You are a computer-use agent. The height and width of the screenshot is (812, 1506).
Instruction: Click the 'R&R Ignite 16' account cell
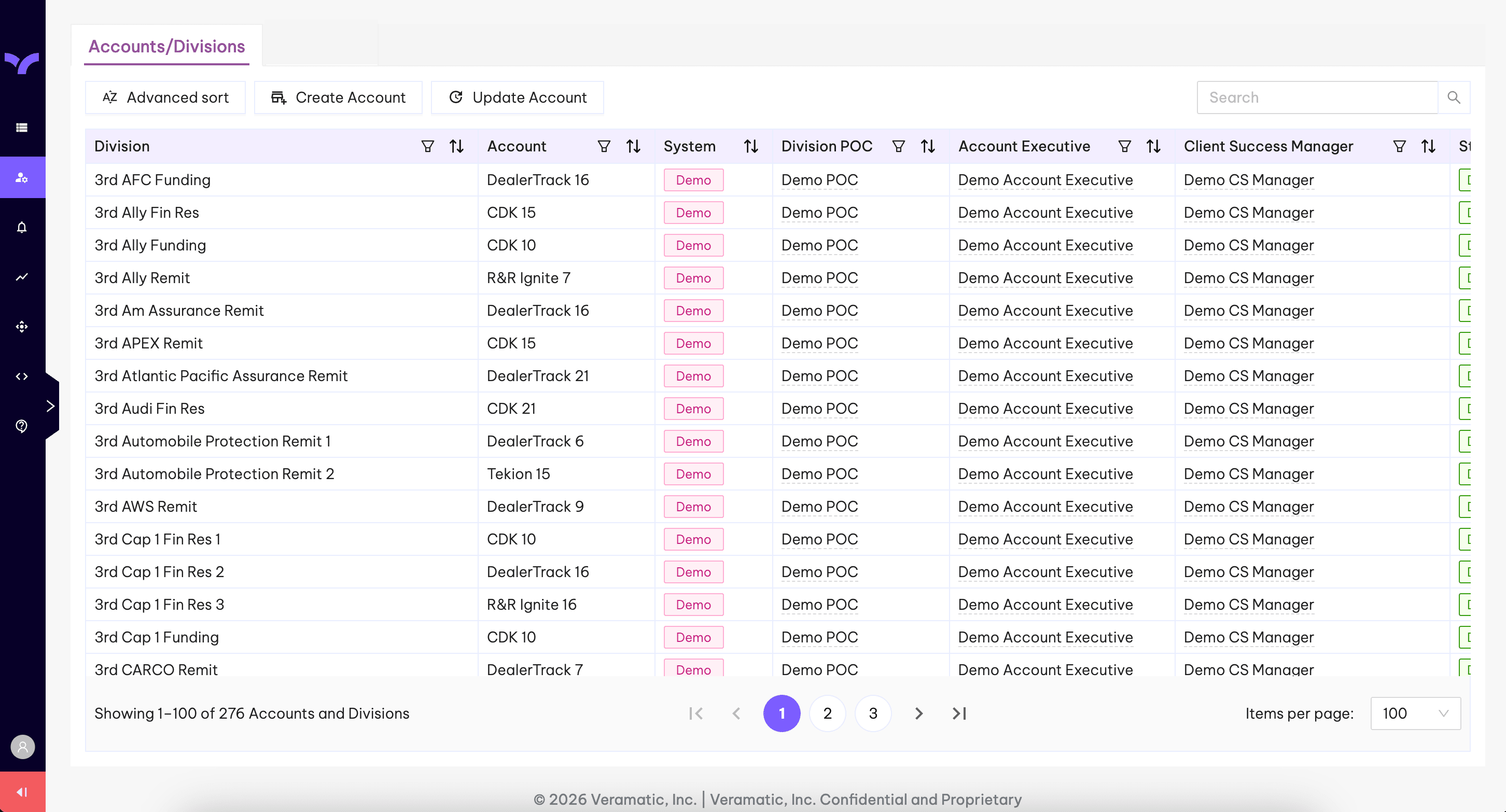566,605
